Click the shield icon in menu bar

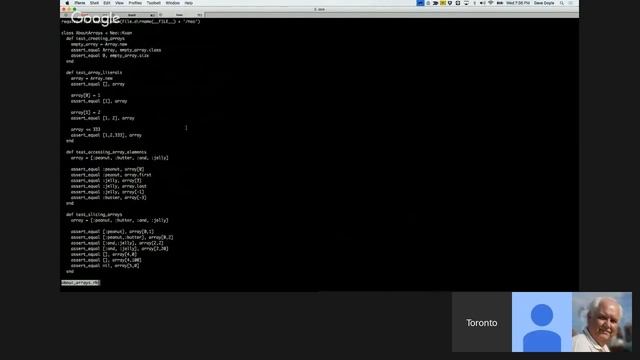[450, 3]
